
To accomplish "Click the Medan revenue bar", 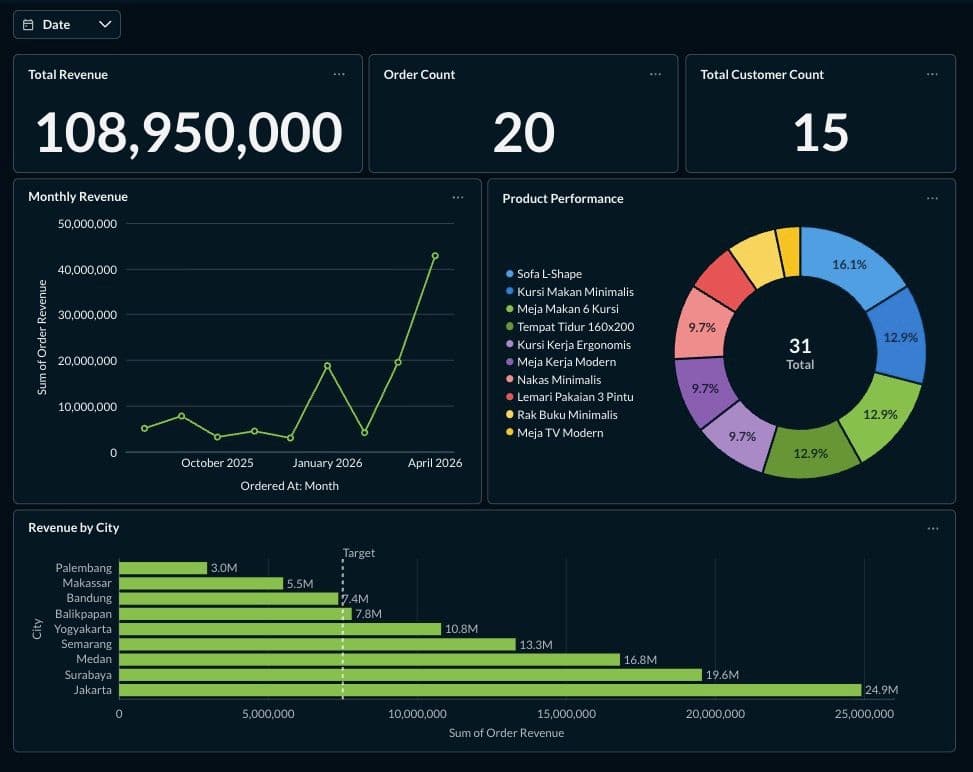I will tap(369, 659).
